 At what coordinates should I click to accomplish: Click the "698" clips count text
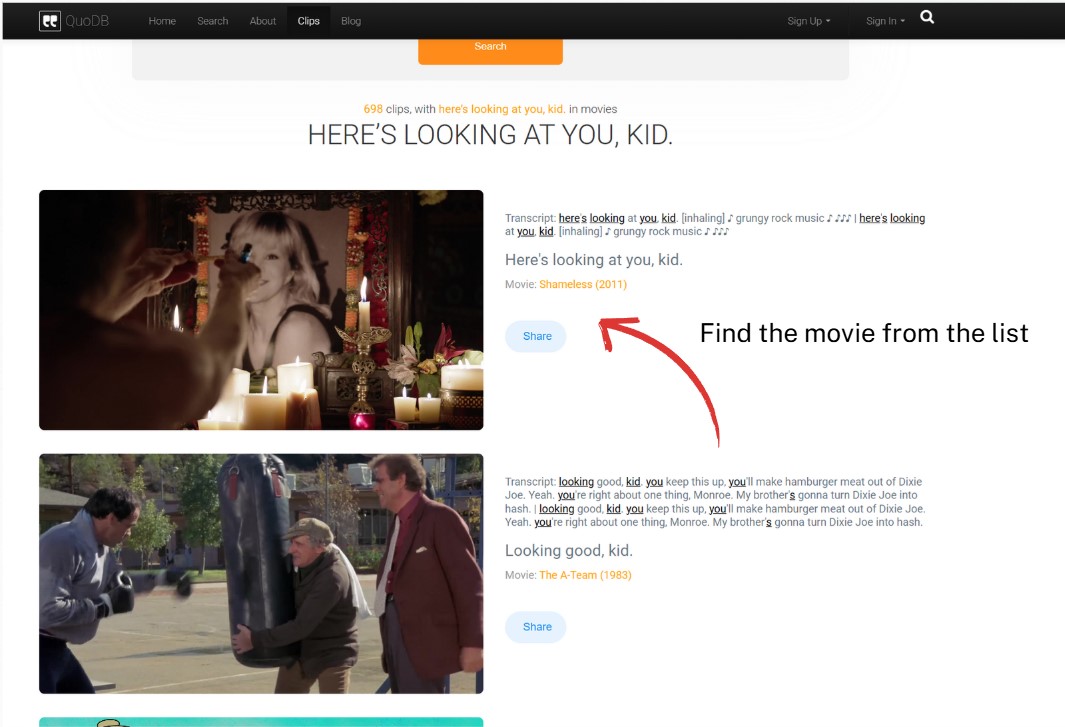pos(373,109)
